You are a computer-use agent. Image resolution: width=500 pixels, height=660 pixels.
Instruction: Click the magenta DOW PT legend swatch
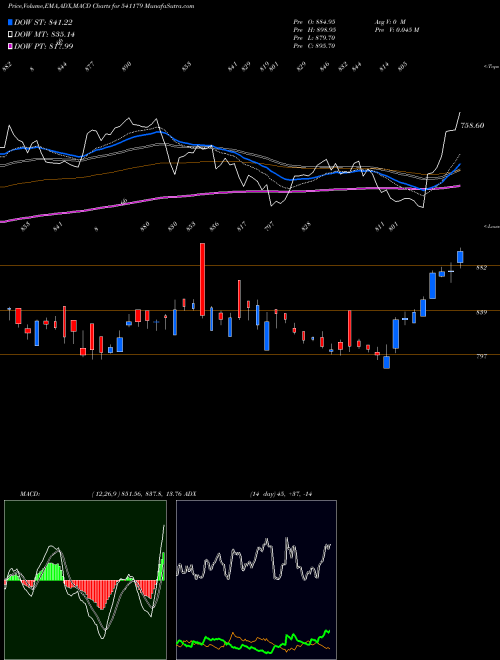(10, 46)
